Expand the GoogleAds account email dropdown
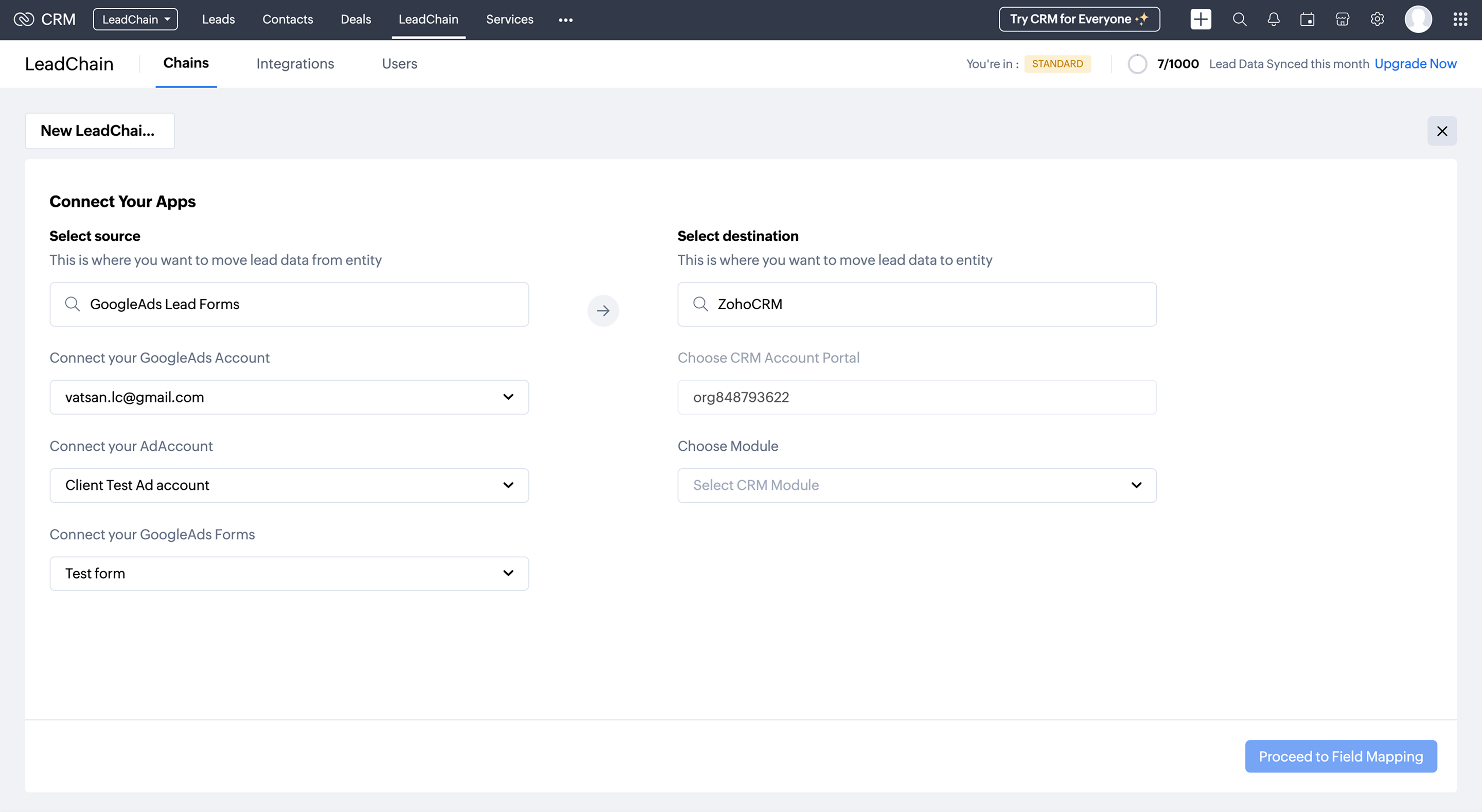 click(x=289, y=397)
